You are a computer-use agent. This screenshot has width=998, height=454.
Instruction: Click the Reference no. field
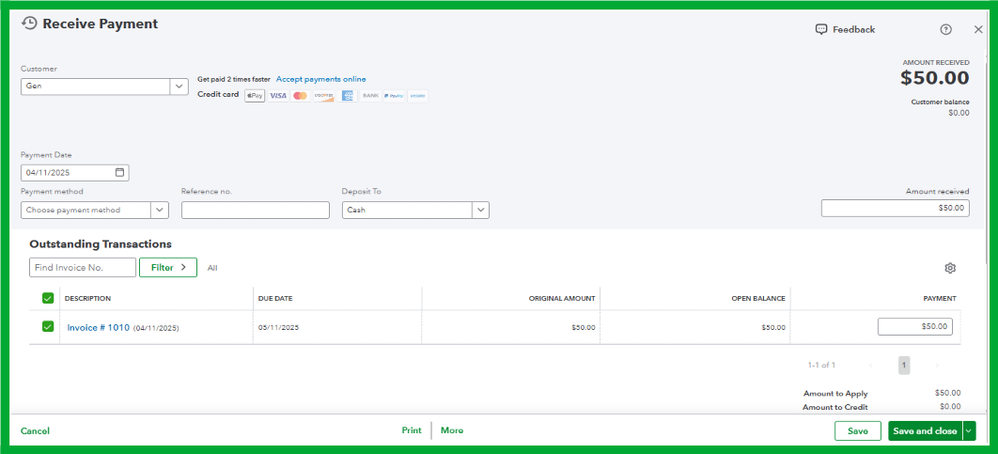pyautogui.click(x=255, y=210)
